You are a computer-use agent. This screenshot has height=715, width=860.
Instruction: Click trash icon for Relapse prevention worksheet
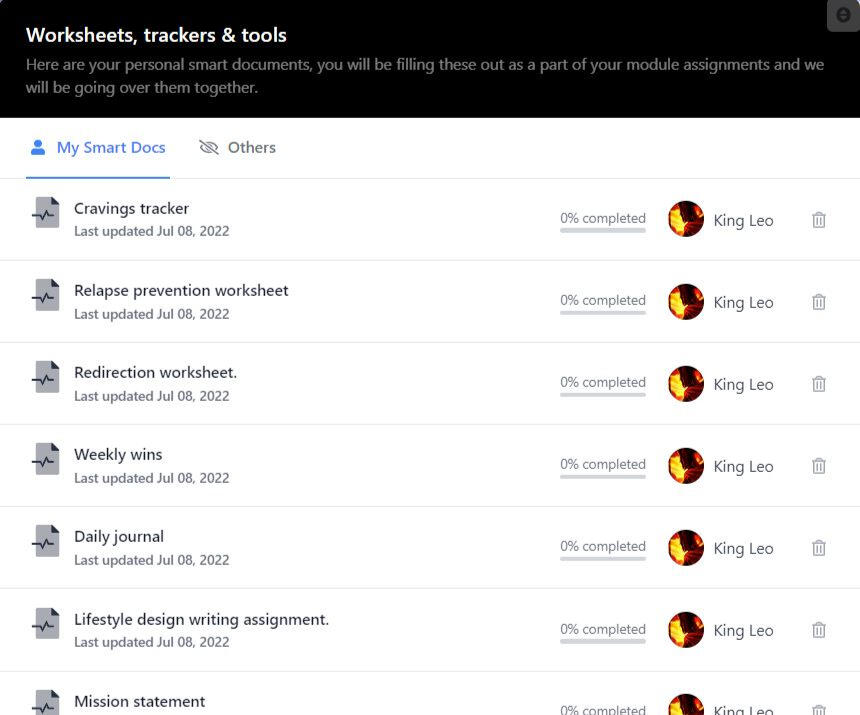(818, 302)
